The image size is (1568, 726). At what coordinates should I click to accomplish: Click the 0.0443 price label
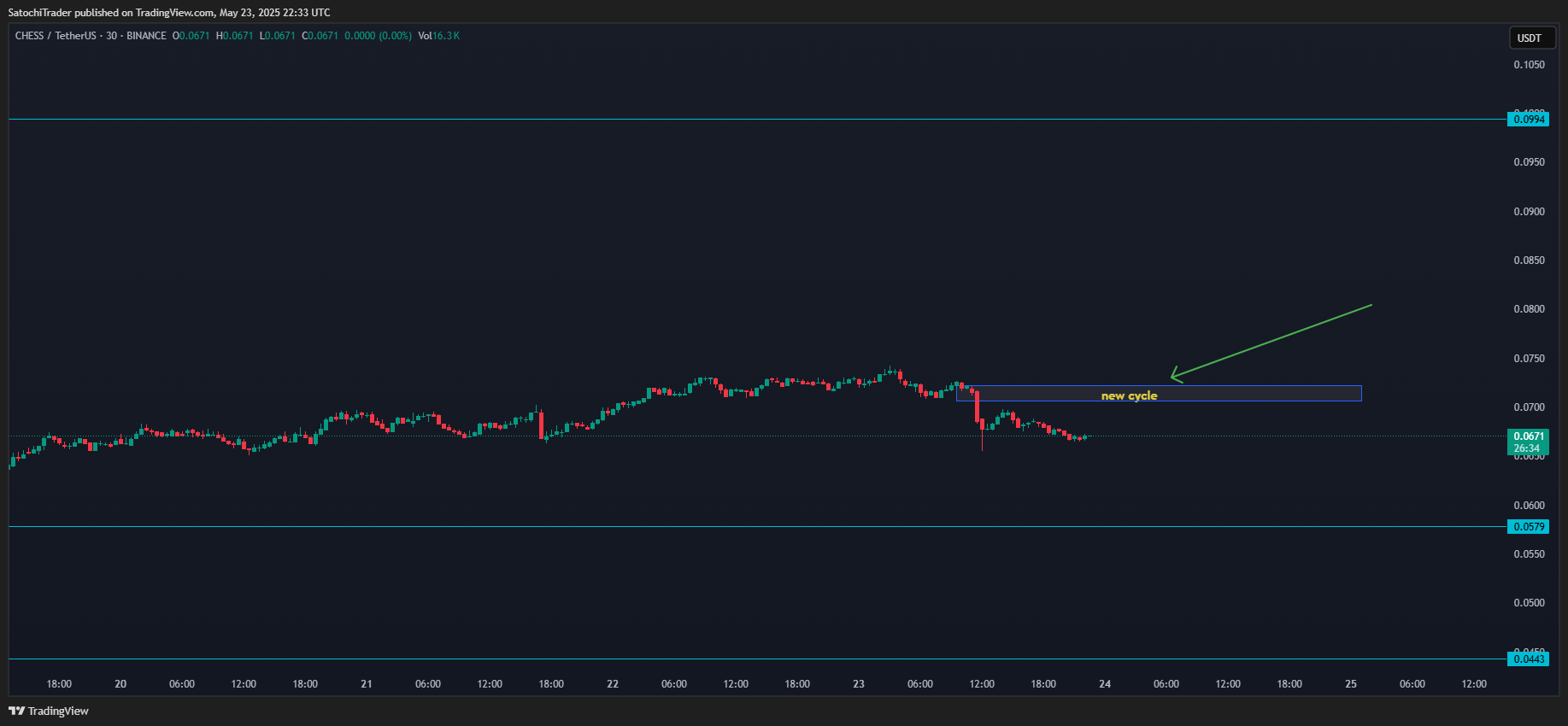click(x=1529, y=659)
